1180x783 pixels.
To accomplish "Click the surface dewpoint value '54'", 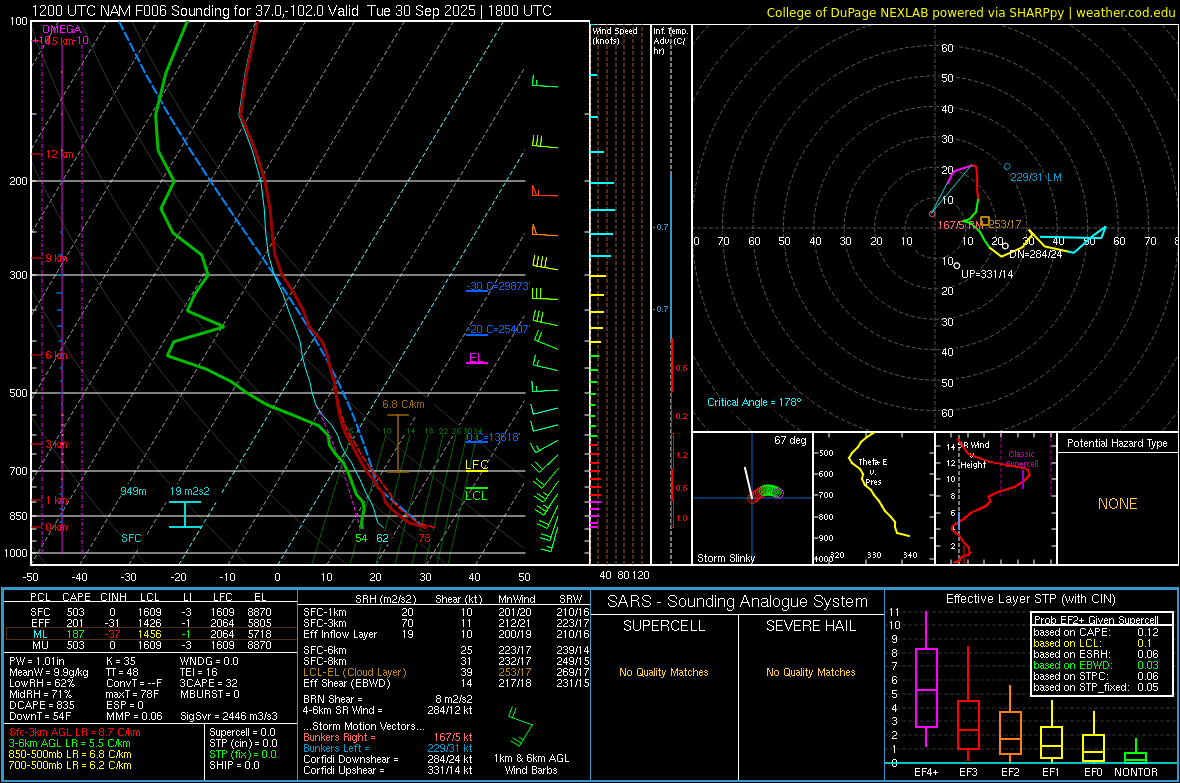I will point(361,538).
